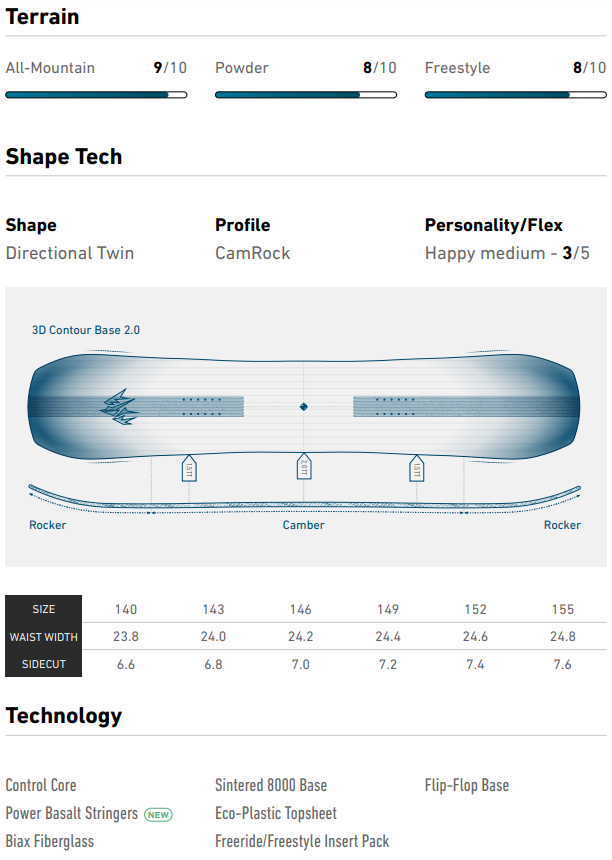
Task: Select the 140 size column
Action: (x=126, y=609)
